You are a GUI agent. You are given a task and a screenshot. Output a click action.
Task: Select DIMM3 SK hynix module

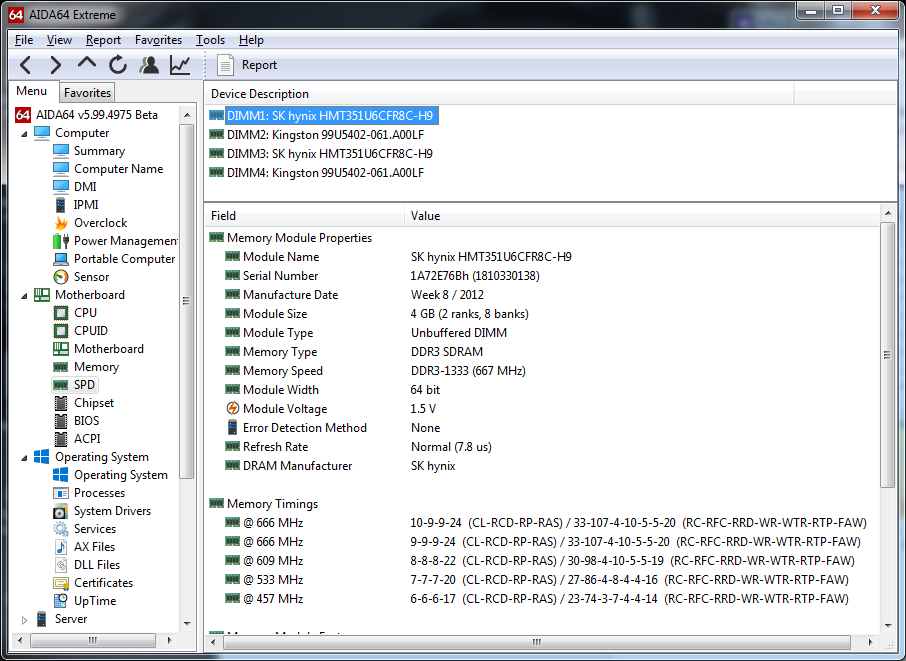click(x=329, y=154)
